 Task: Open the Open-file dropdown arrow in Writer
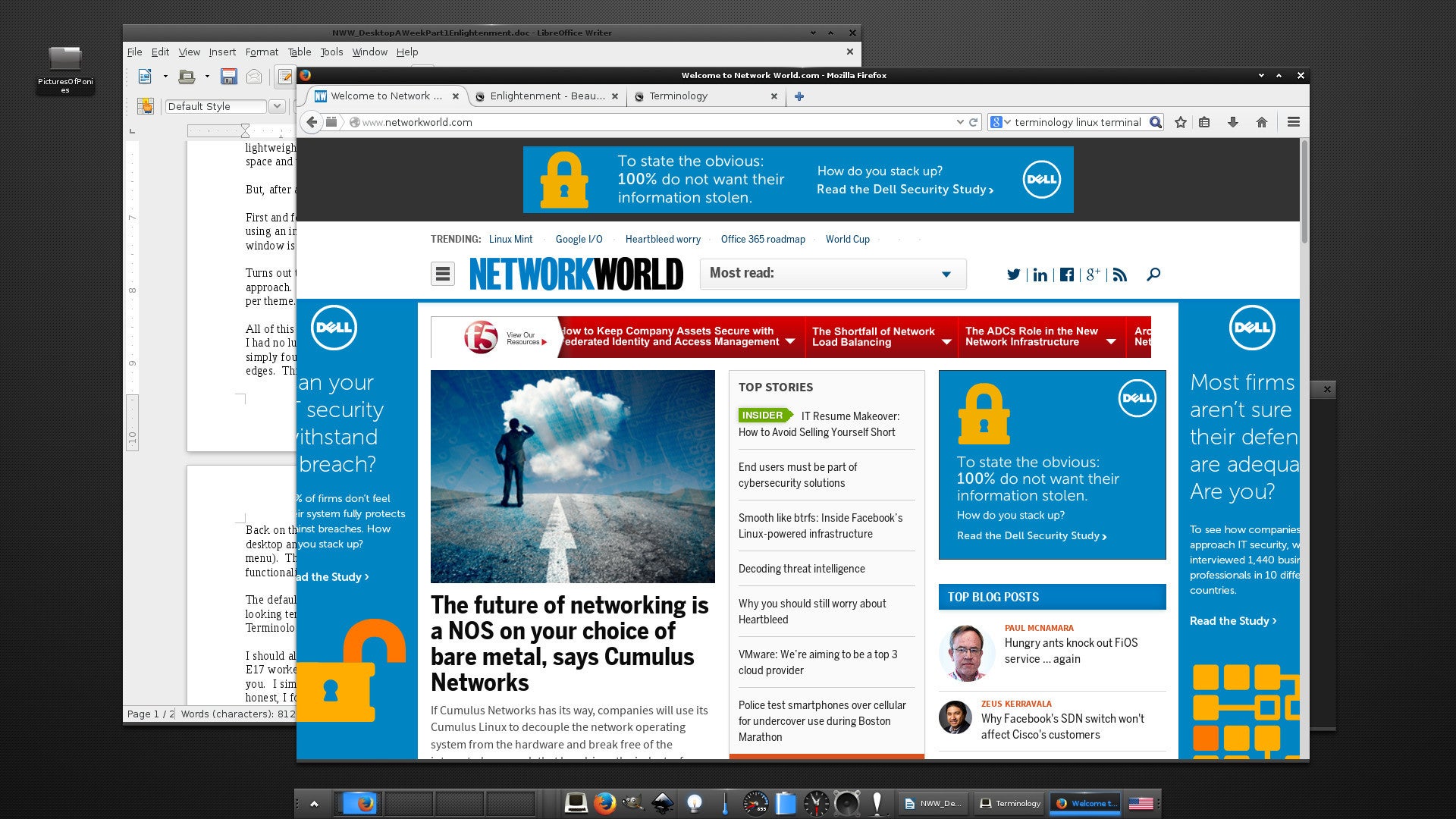click(x=207, y=77)
